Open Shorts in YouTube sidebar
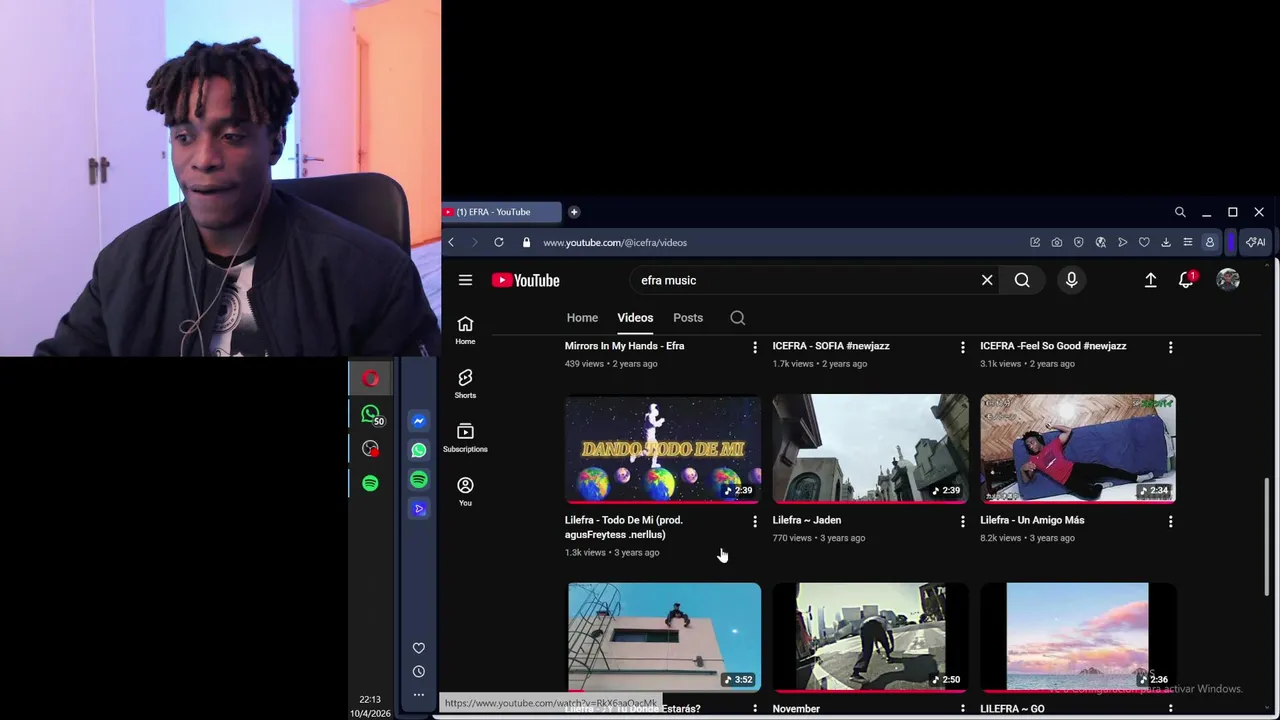1280x720 pixels. click(x=465, y=384)
